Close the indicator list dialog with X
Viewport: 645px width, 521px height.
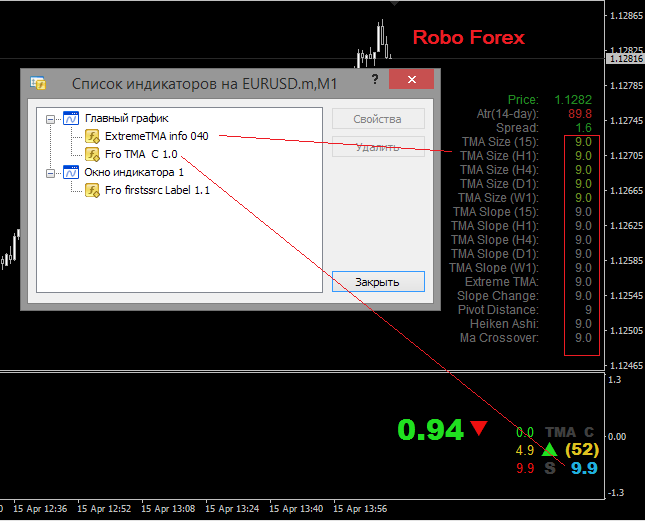(x=411, y=79)
